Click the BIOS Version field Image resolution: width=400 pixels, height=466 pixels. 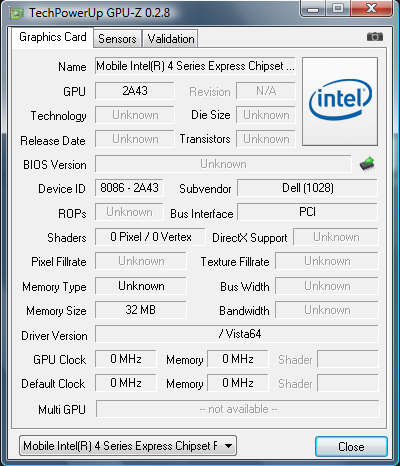(223, 164)
